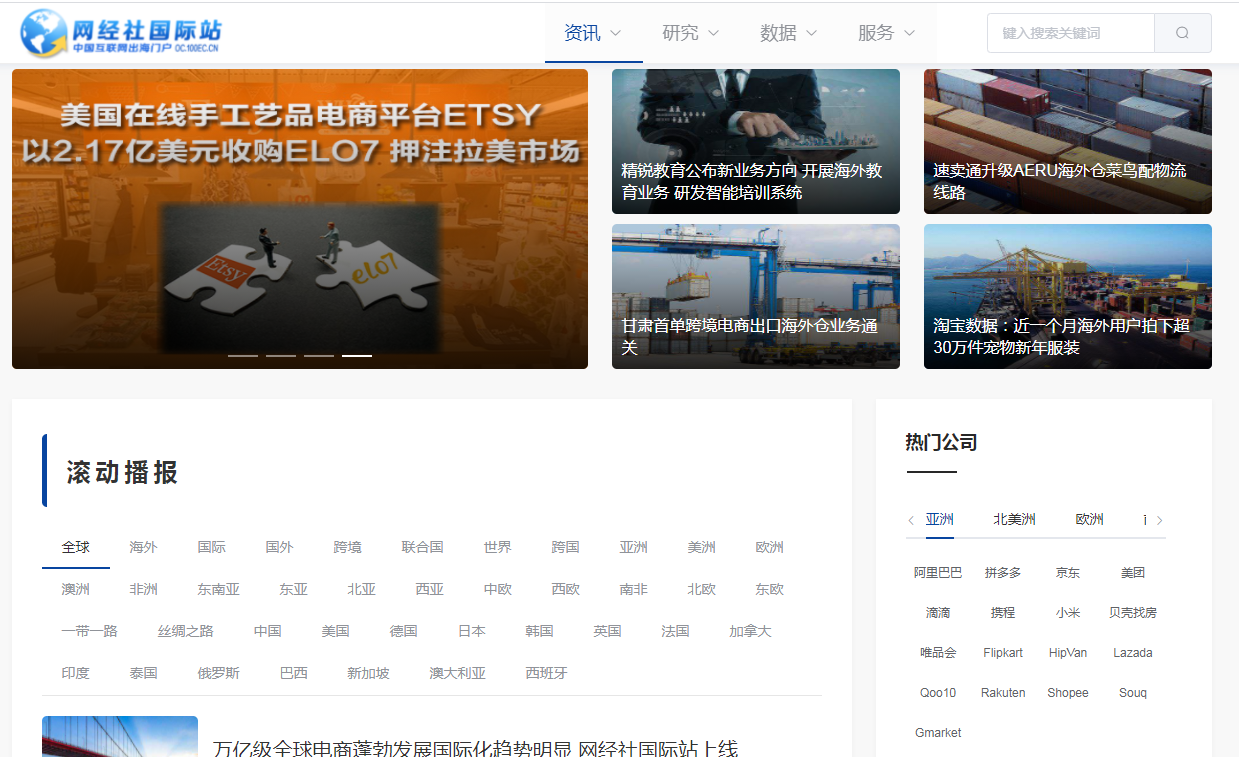Open the bridge thumbnail of first news item
1239x757 pixels.
click(120, 737)
